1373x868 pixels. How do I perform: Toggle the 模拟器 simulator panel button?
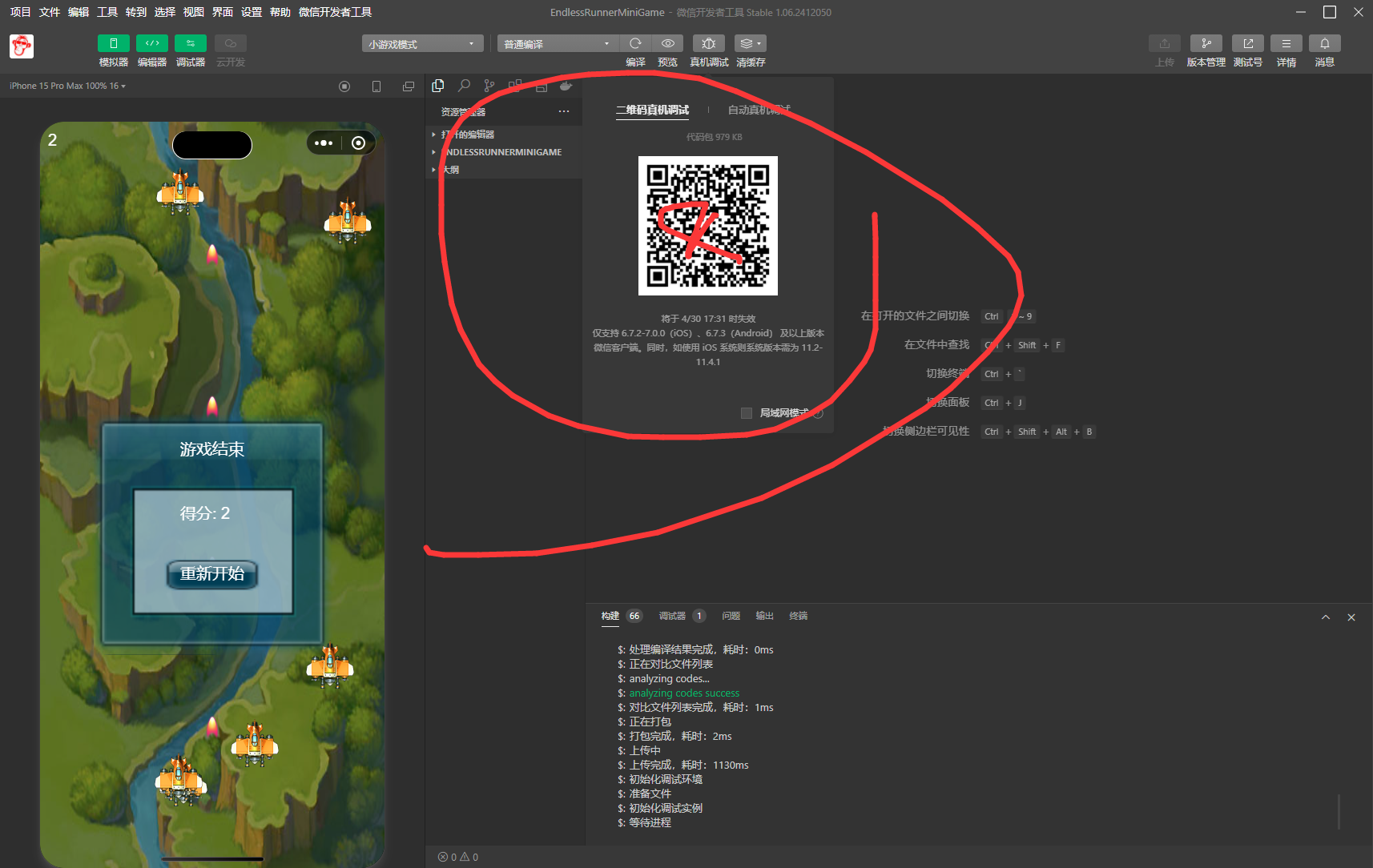coord(114,43)
